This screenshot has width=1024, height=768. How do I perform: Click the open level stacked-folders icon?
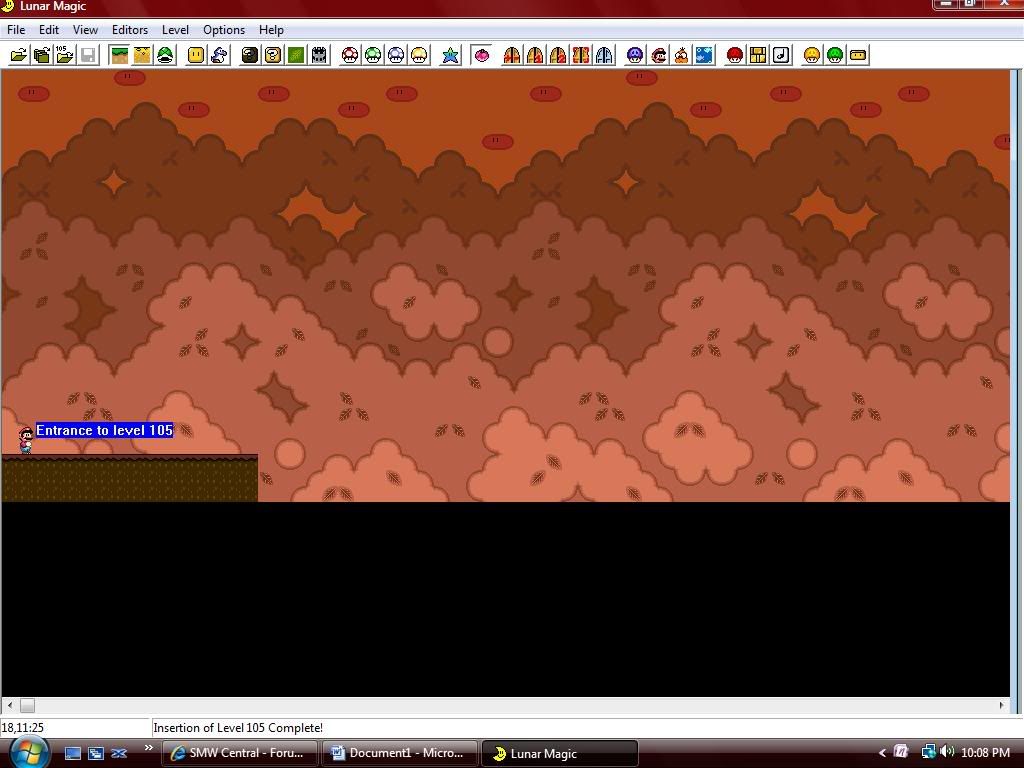pos(42,56)
